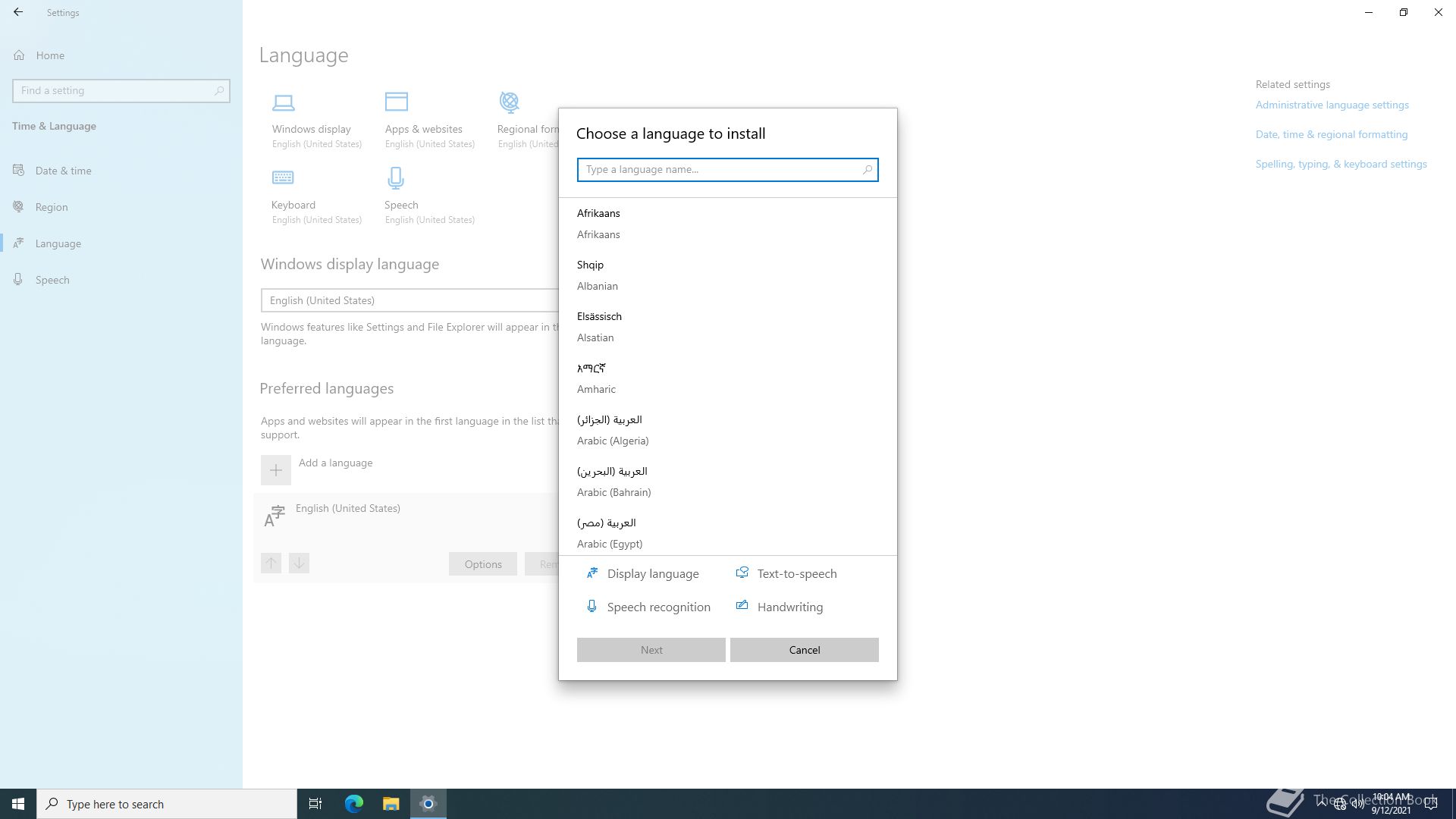The width and height of the screenshot is (1456, 819).
Task: Click the Find a setting search box
Action: tap(121, 90)
